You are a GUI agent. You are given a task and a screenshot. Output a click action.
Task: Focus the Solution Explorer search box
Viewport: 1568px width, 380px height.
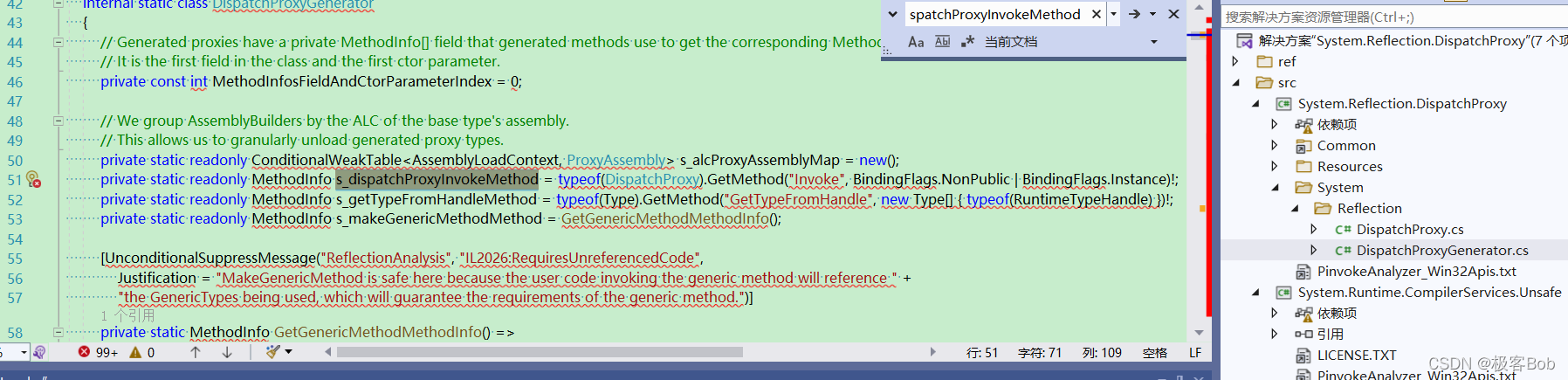[x=1393, y=17]
